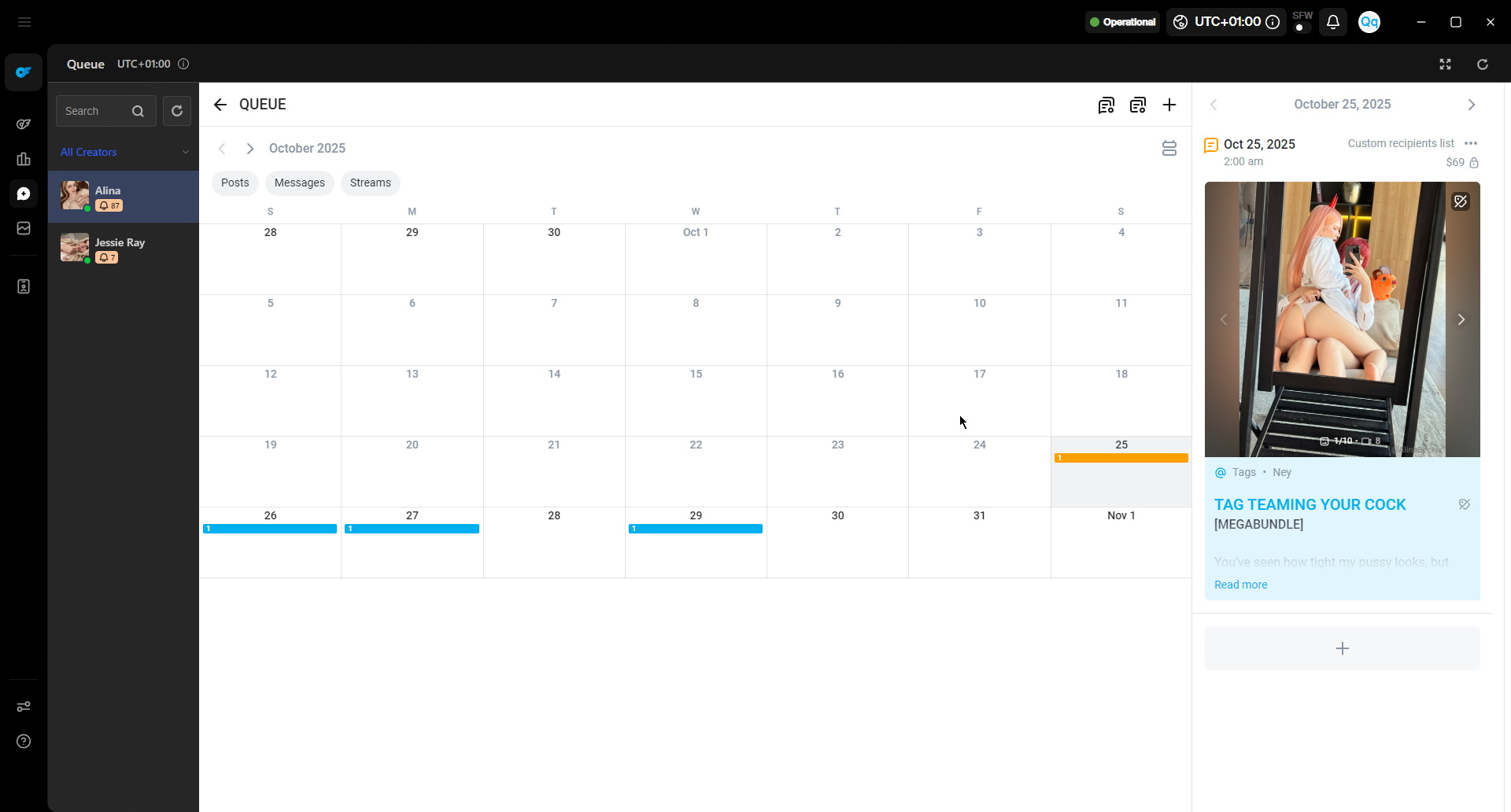
Task: Show next media image in preview
Action: pos(1461,319)
